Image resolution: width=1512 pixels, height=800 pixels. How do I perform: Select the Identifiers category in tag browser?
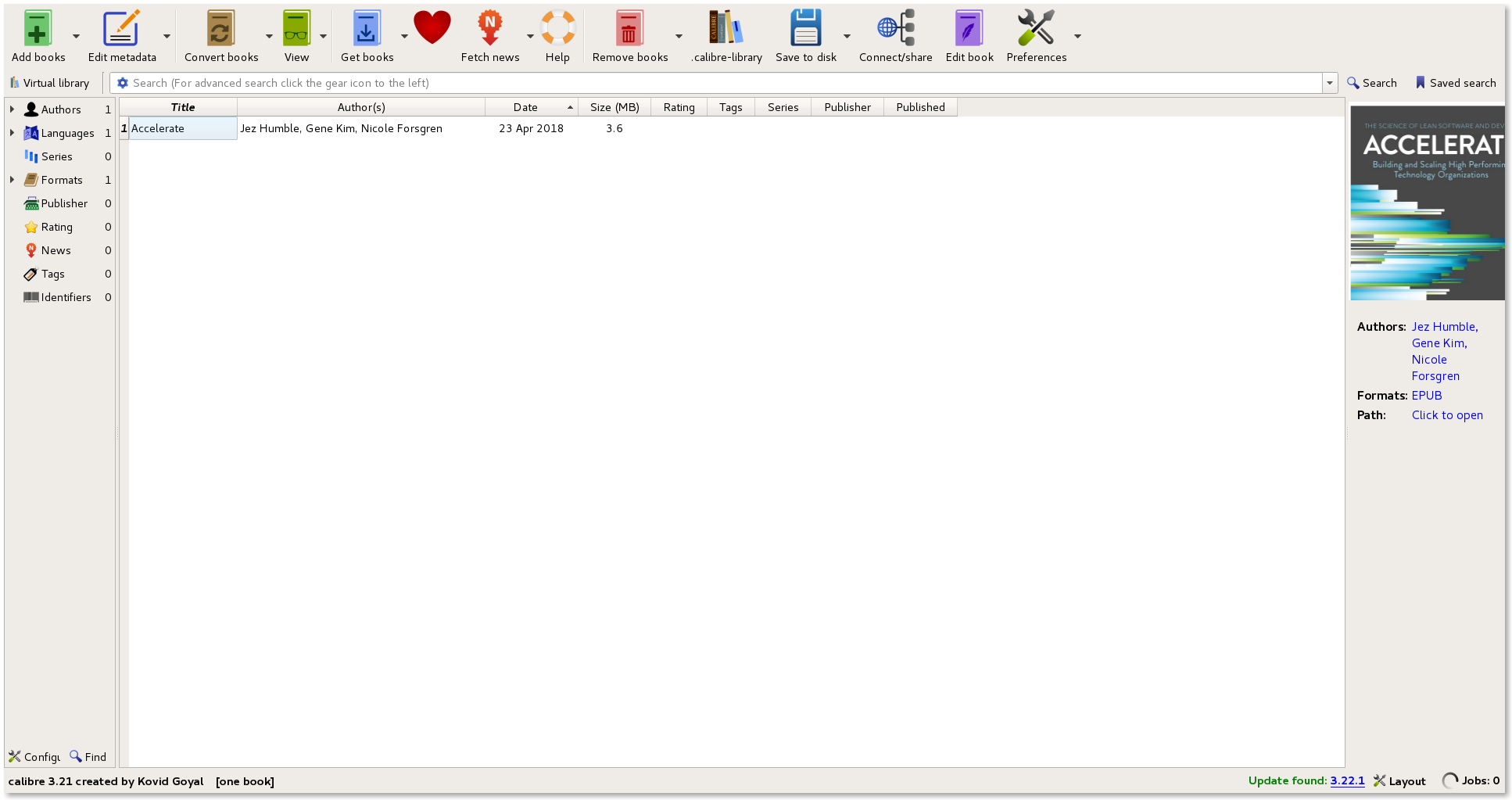click(x=66, y=297)
